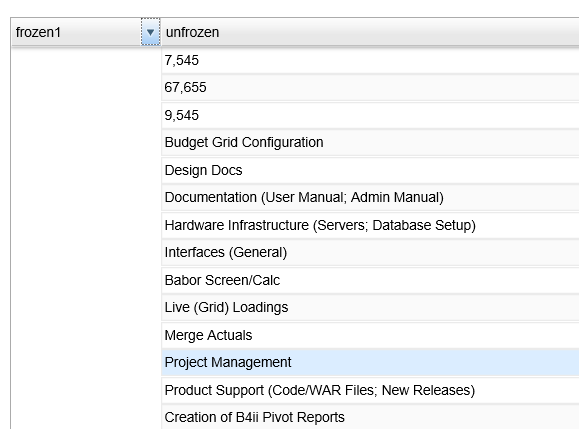Select the Budget Grid Configuration row
The image size is (579, 429).
pyautogui.click(x=370, y=143)
